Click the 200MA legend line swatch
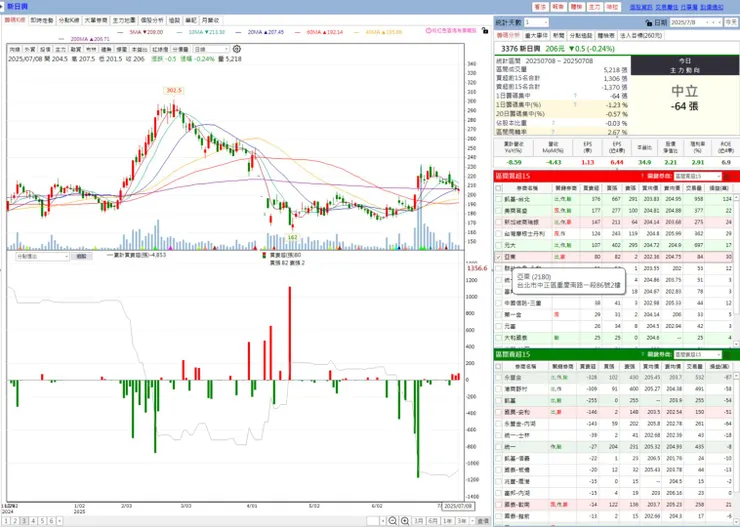Image resolution: width=740 pixels, height=527 pixels. pyautogui.click(x=61, y=39)
